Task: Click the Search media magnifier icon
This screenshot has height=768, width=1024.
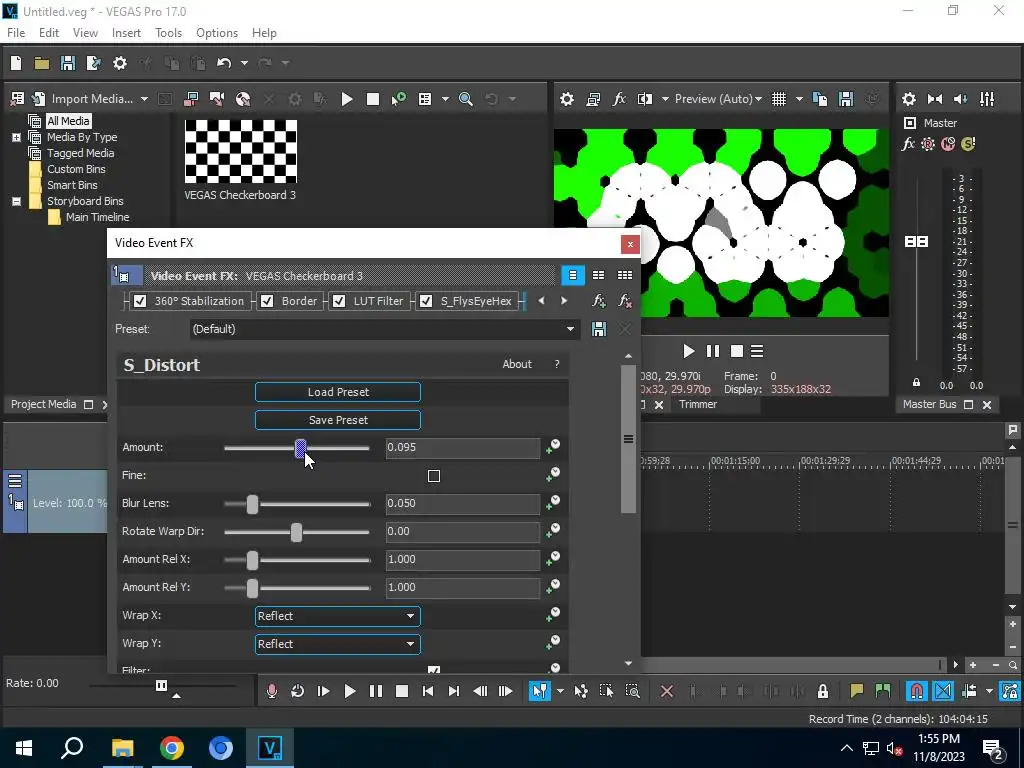Action: pos(466,99)
